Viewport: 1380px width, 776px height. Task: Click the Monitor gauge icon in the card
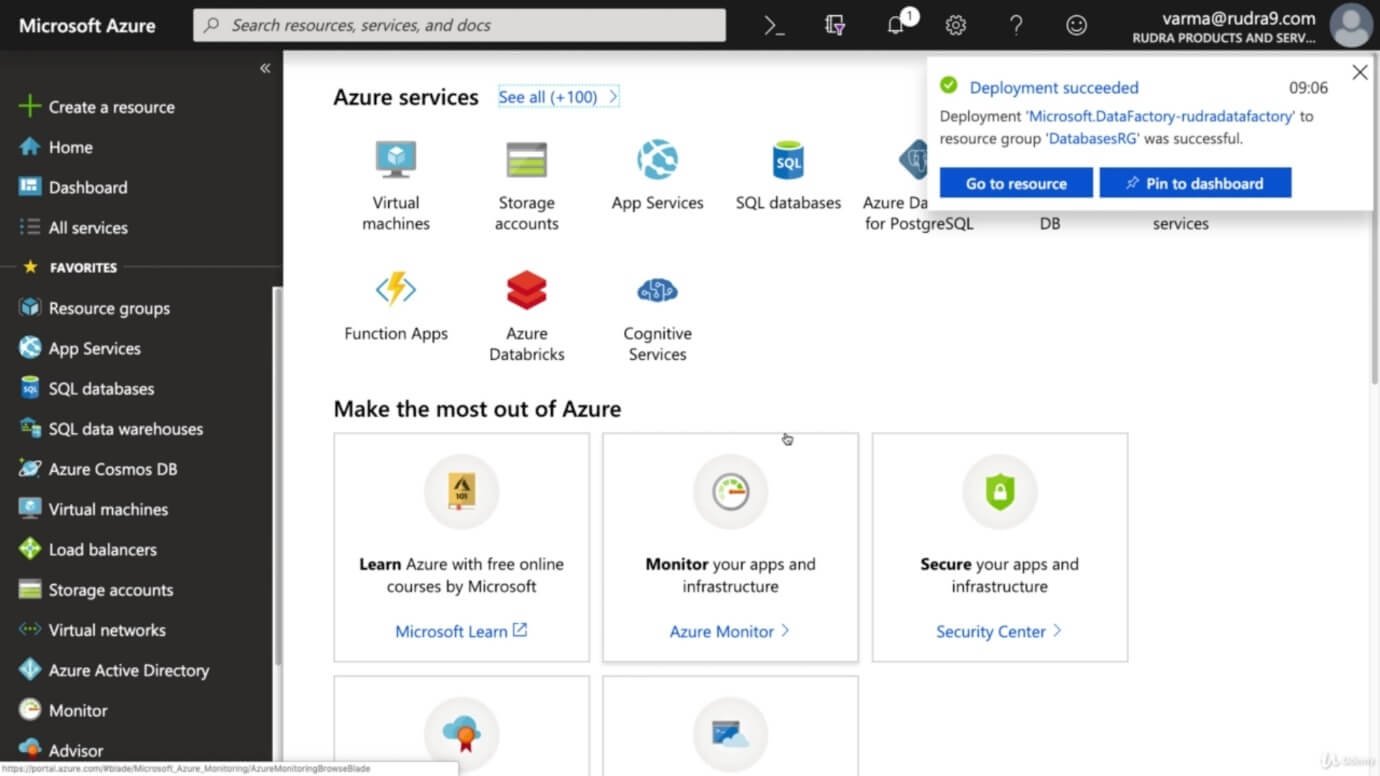[730, 491]
